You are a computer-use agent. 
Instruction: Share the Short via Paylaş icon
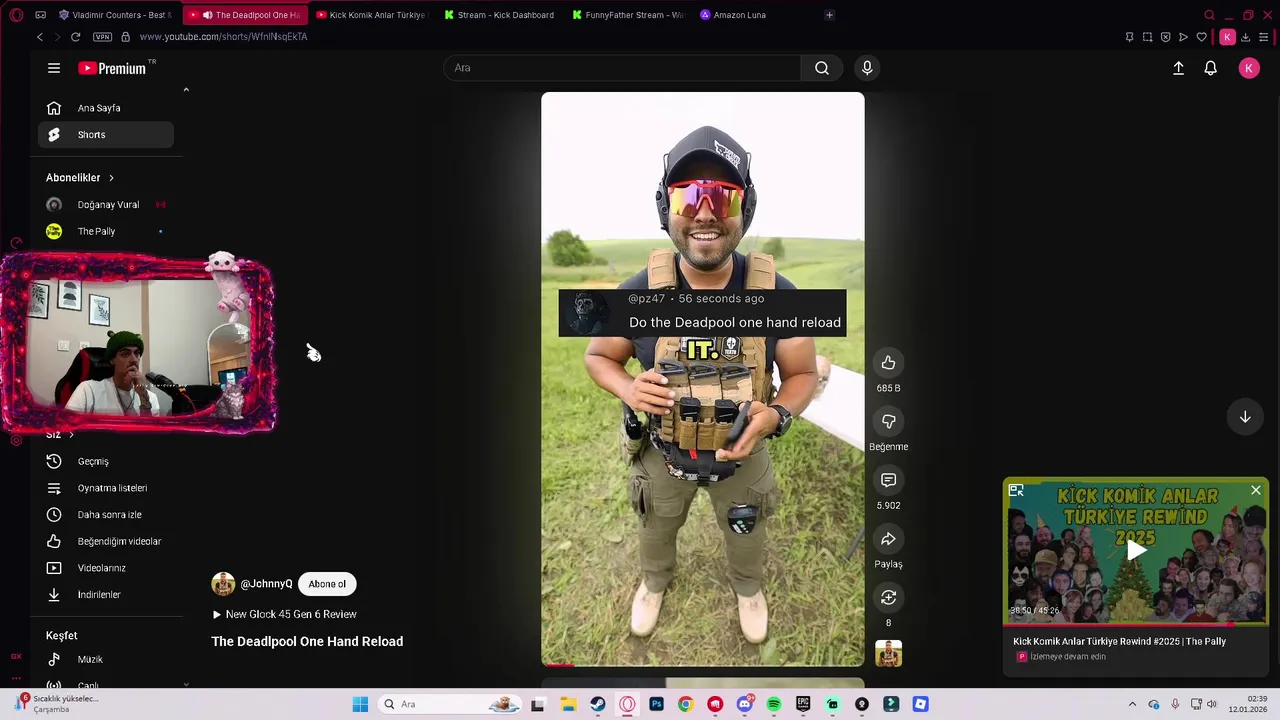point(888,539)
